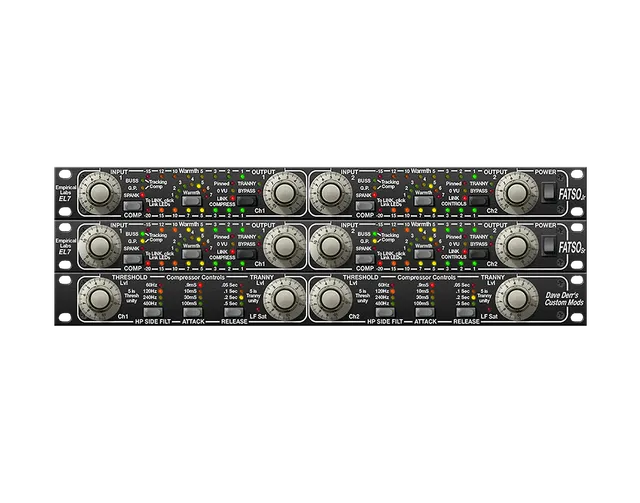Click the INPUT 2 knob on FATSO Jr
640x503 pixels.
(331, 193)
